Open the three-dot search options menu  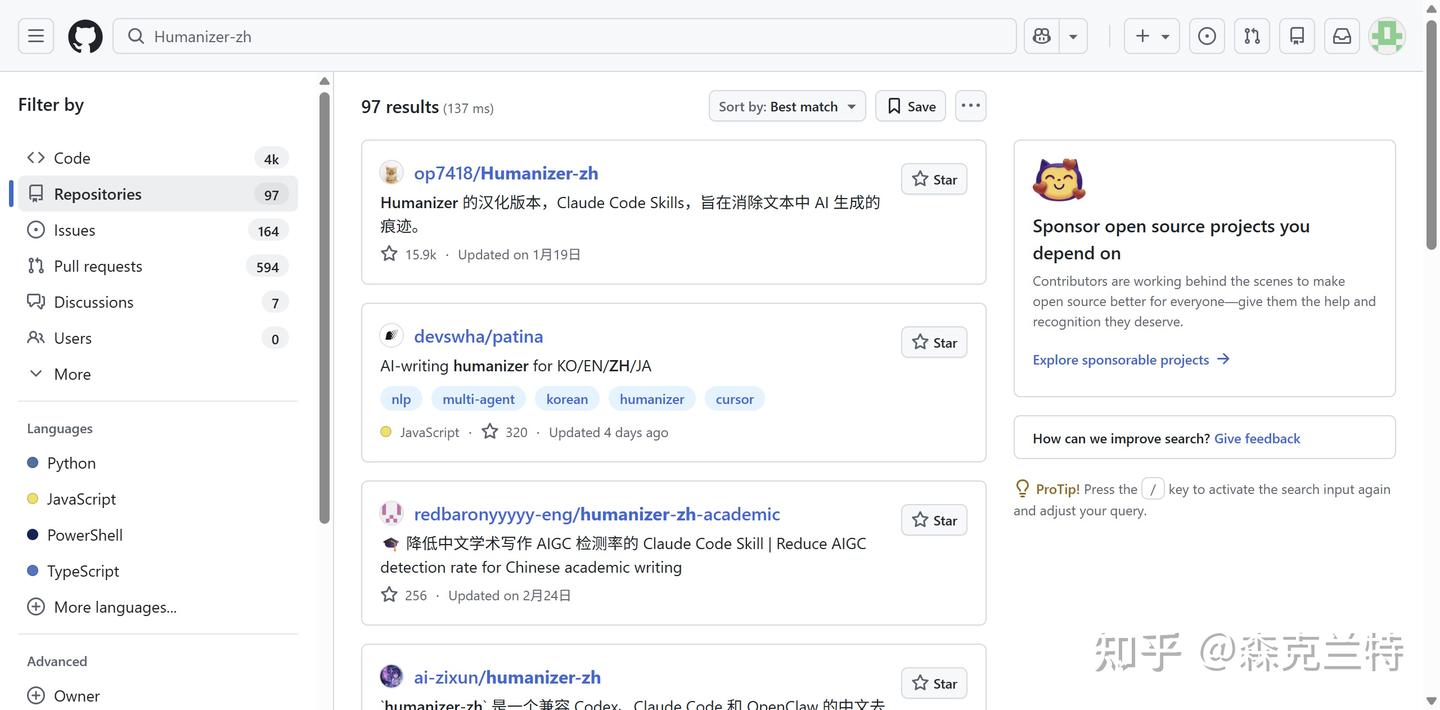970,106
